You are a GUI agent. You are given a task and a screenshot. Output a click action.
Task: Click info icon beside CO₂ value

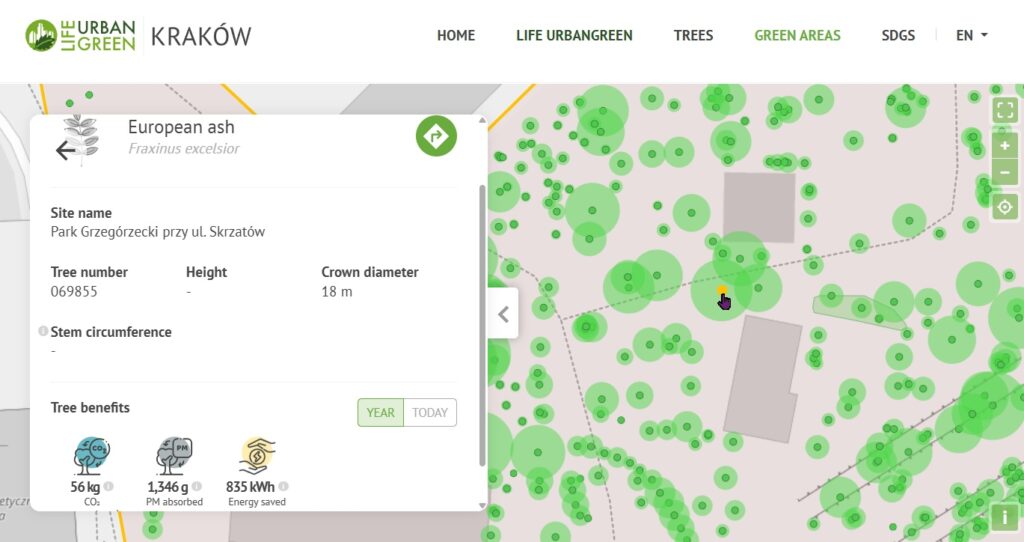click(108, 487)
